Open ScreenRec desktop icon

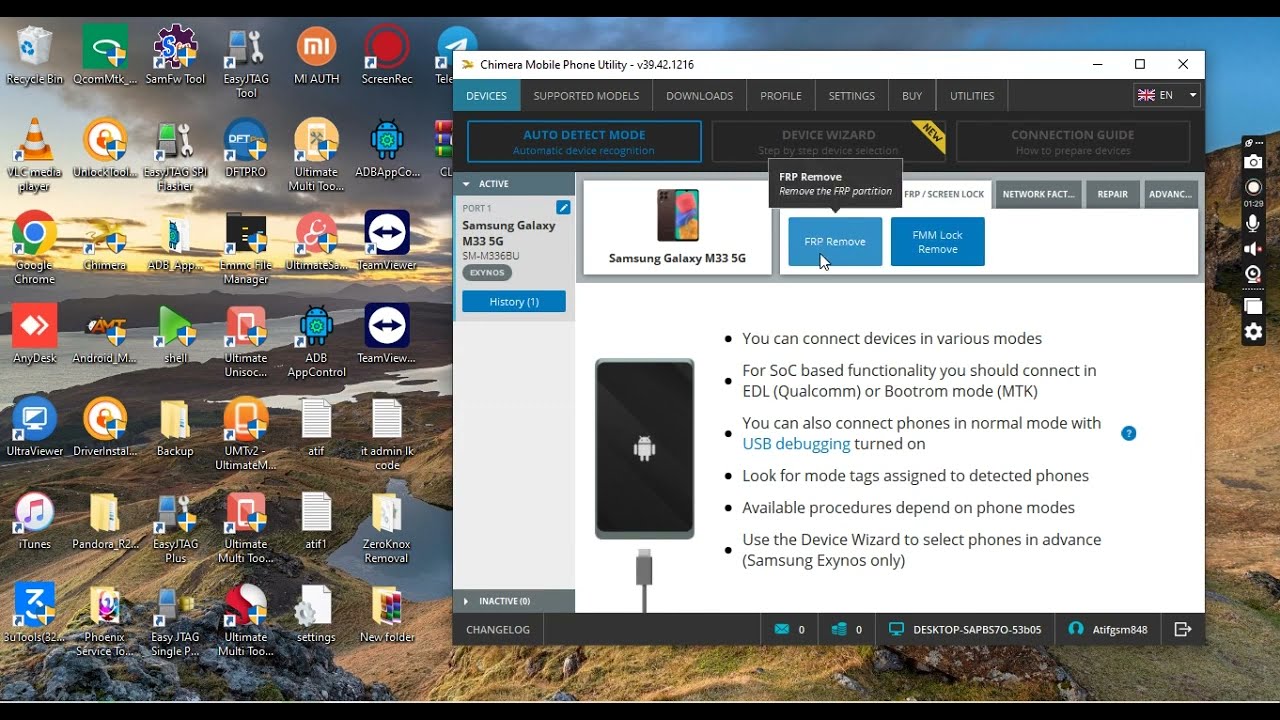pos(386,56)
